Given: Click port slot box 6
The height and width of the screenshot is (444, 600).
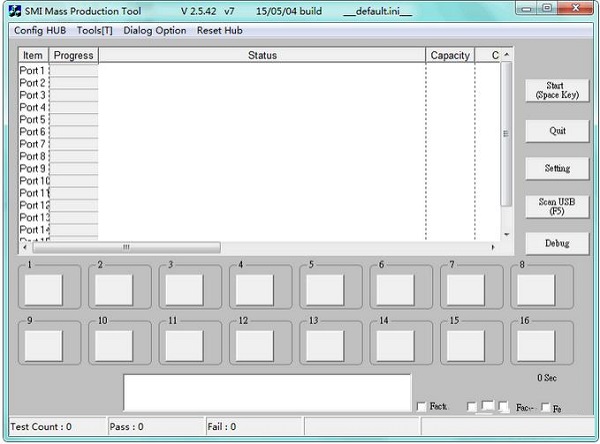Looking at the screenshot, I should pos(395,290).
